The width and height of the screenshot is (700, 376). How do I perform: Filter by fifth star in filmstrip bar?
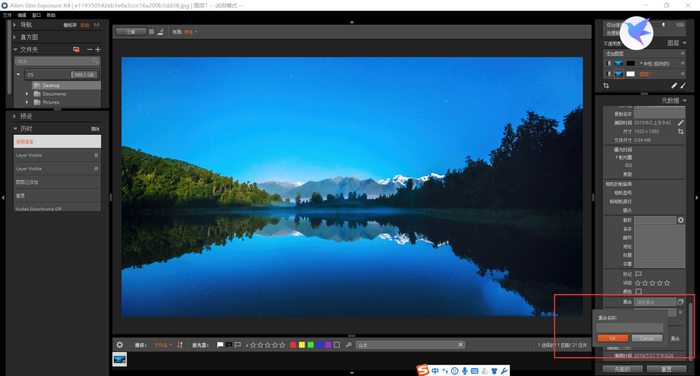pos(282,345)
